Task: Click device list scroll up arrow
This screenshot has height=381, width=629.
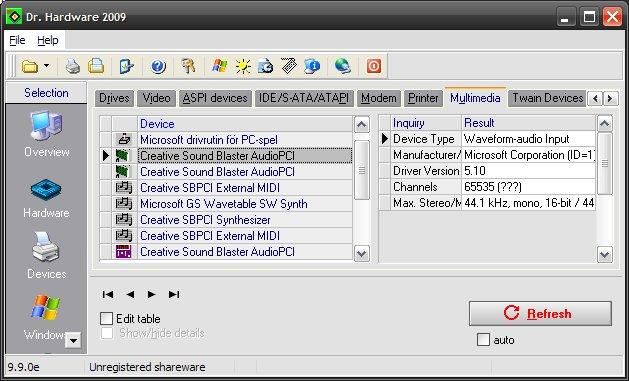Action: click(362, 124)
